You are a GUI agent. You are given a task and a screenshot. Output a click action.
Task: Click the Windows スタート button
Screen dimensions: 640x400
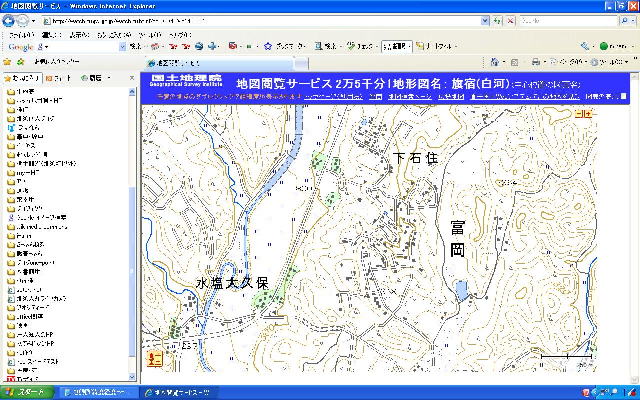point(27,393)
